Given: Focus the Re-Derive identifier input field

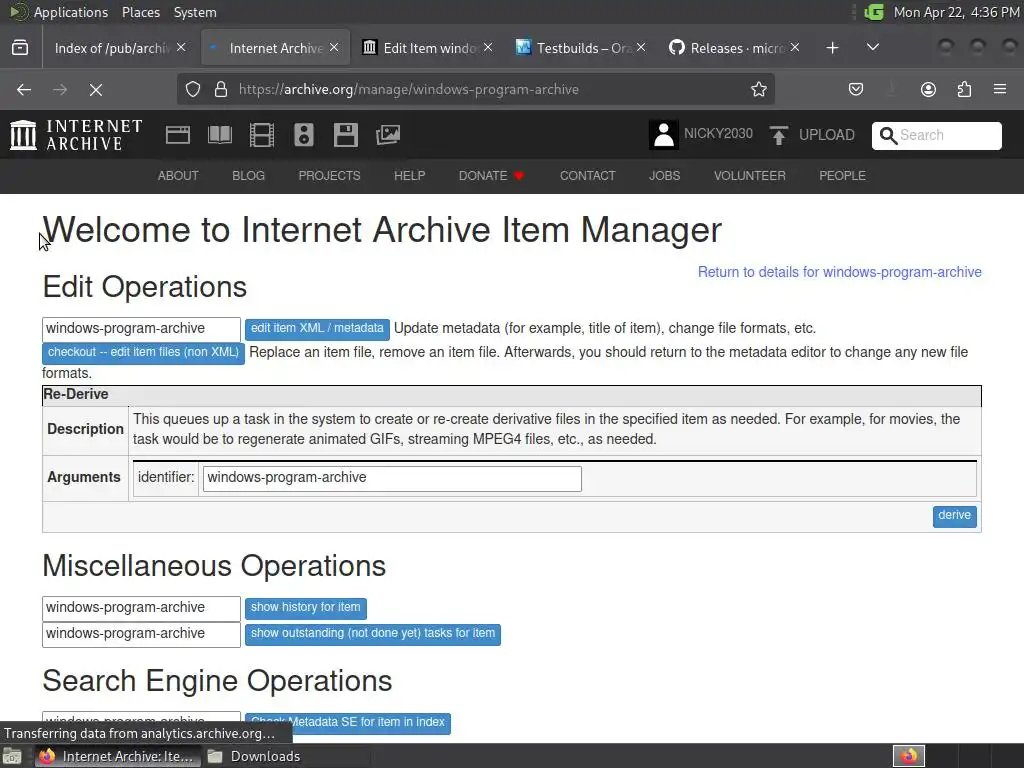Looking at the screenshot, I should tap(392, 478).
